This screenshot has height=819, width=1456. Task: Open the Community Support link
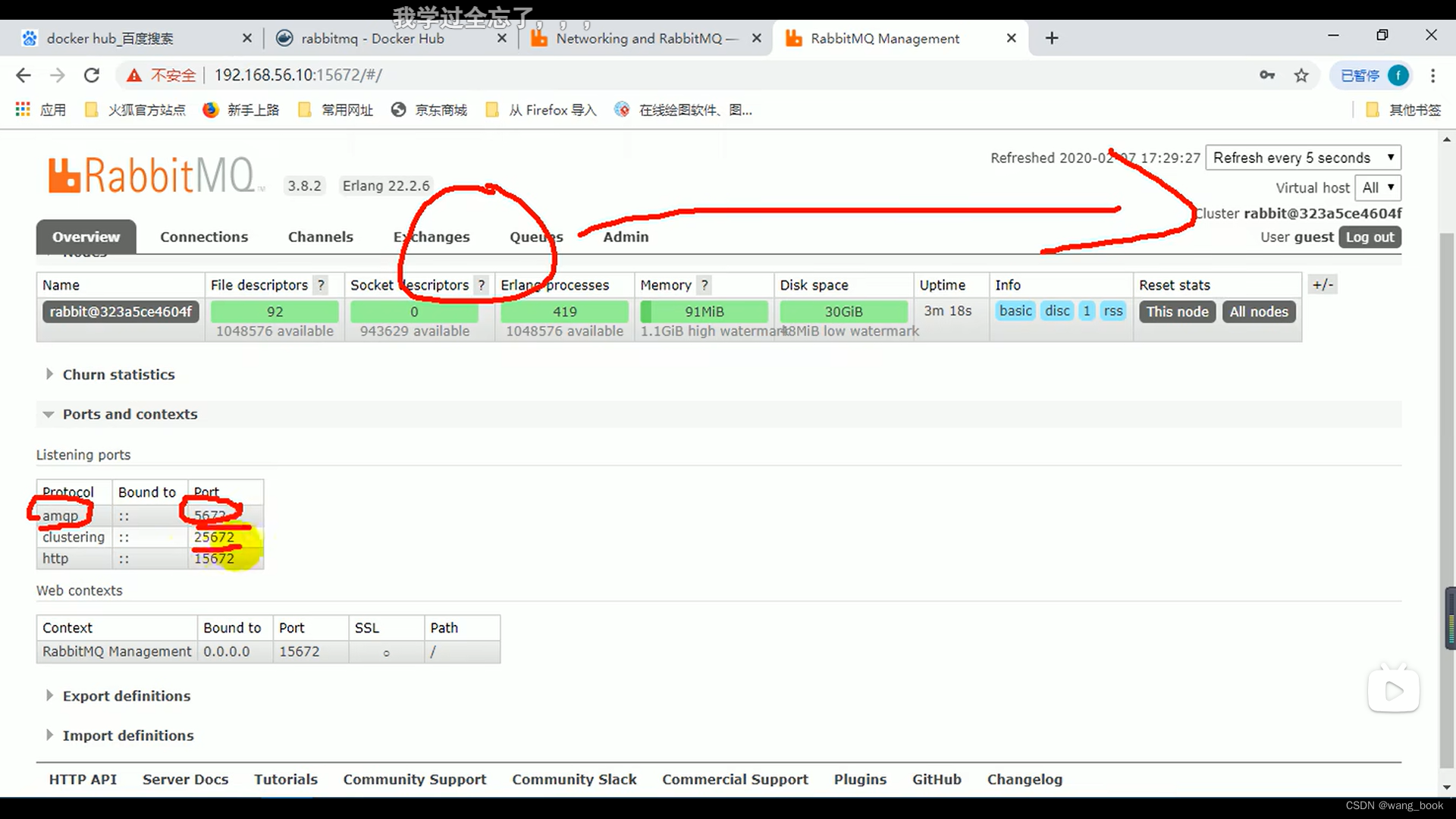pos(414,780)
